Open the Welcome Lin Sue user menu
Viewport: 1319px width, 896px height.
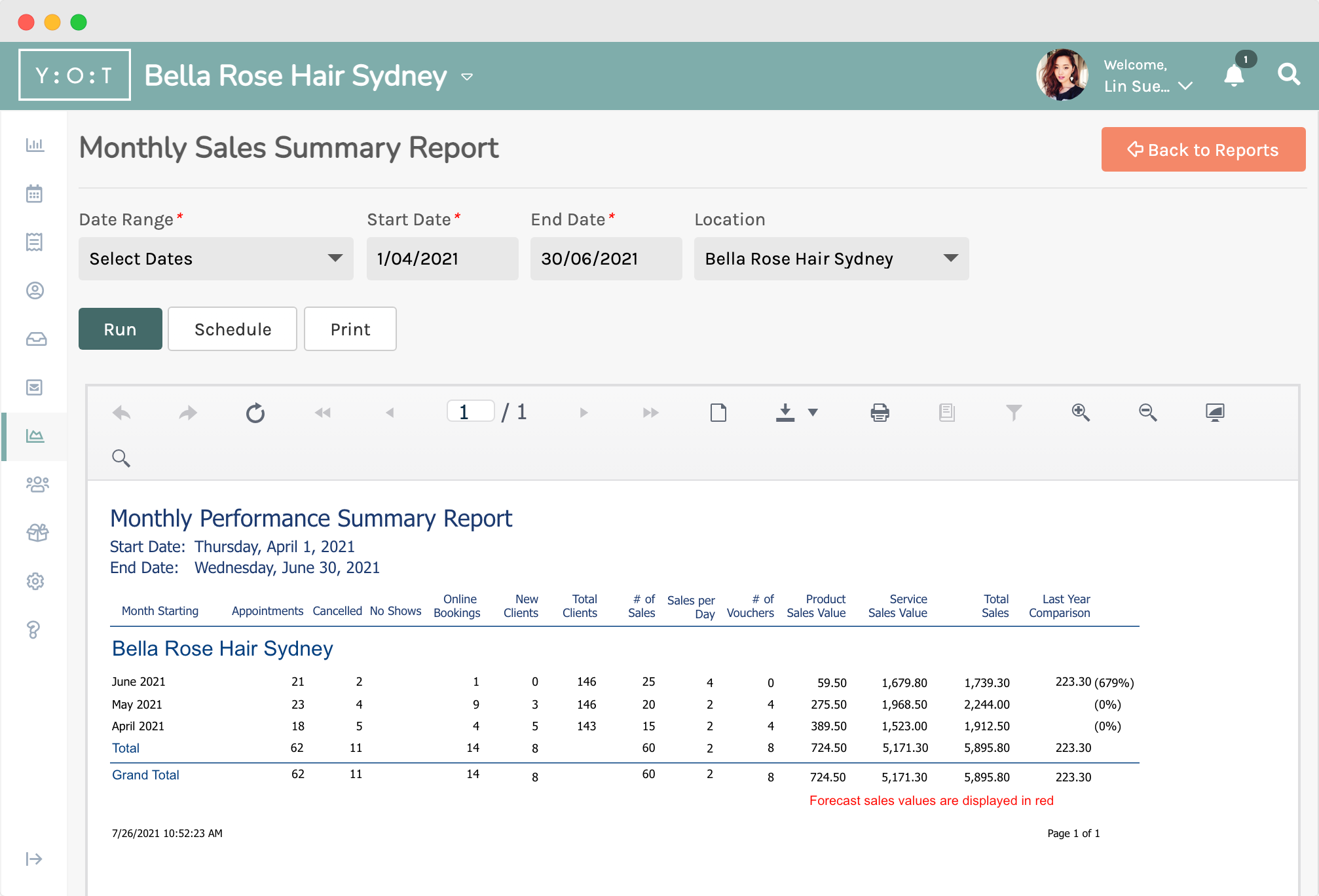click(1148, 75)
